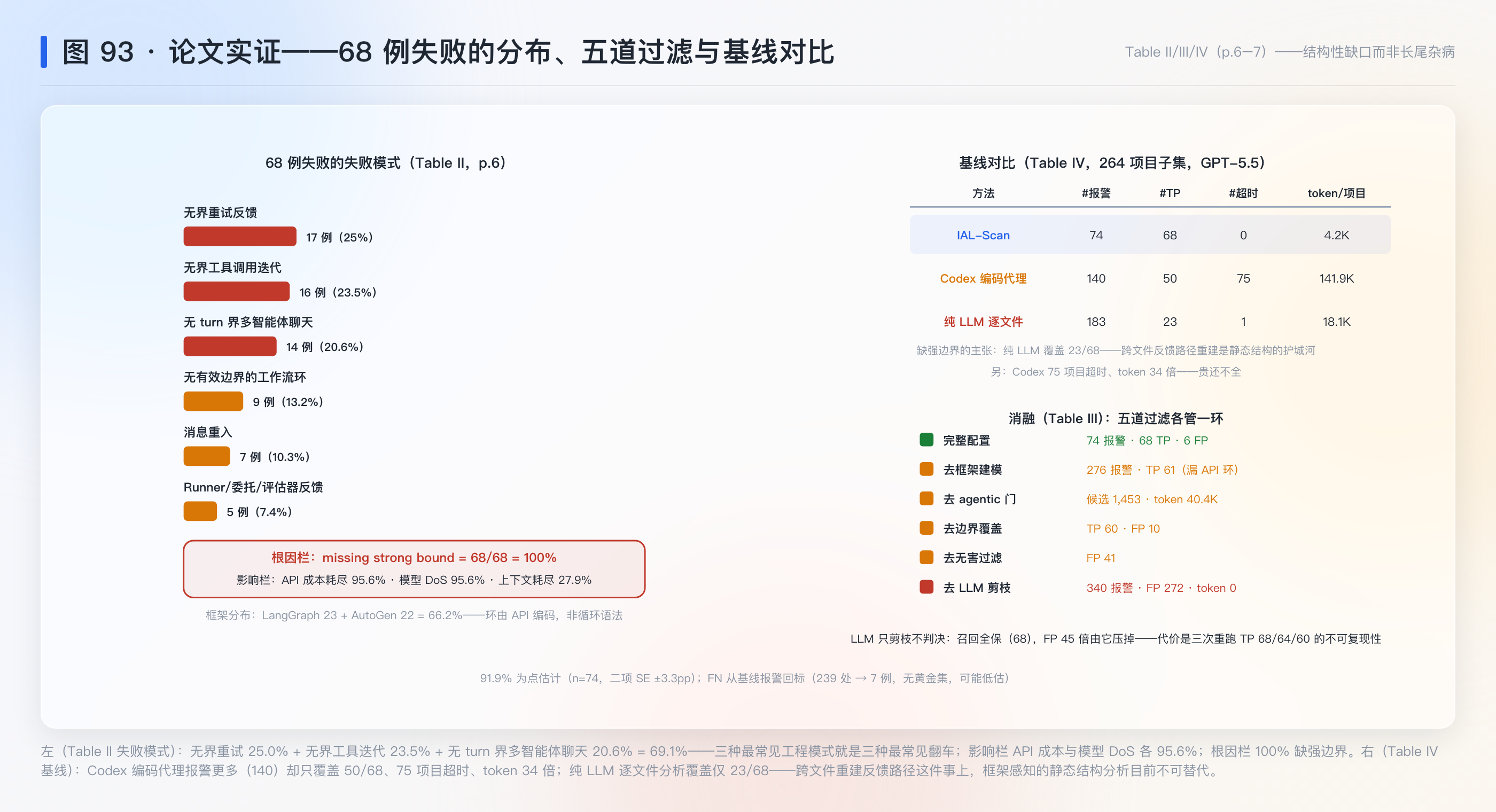Viewport: 1496px width, 812px height.
Task: Click the 9 例（13.2%） bar label
Action: [288, 402]
